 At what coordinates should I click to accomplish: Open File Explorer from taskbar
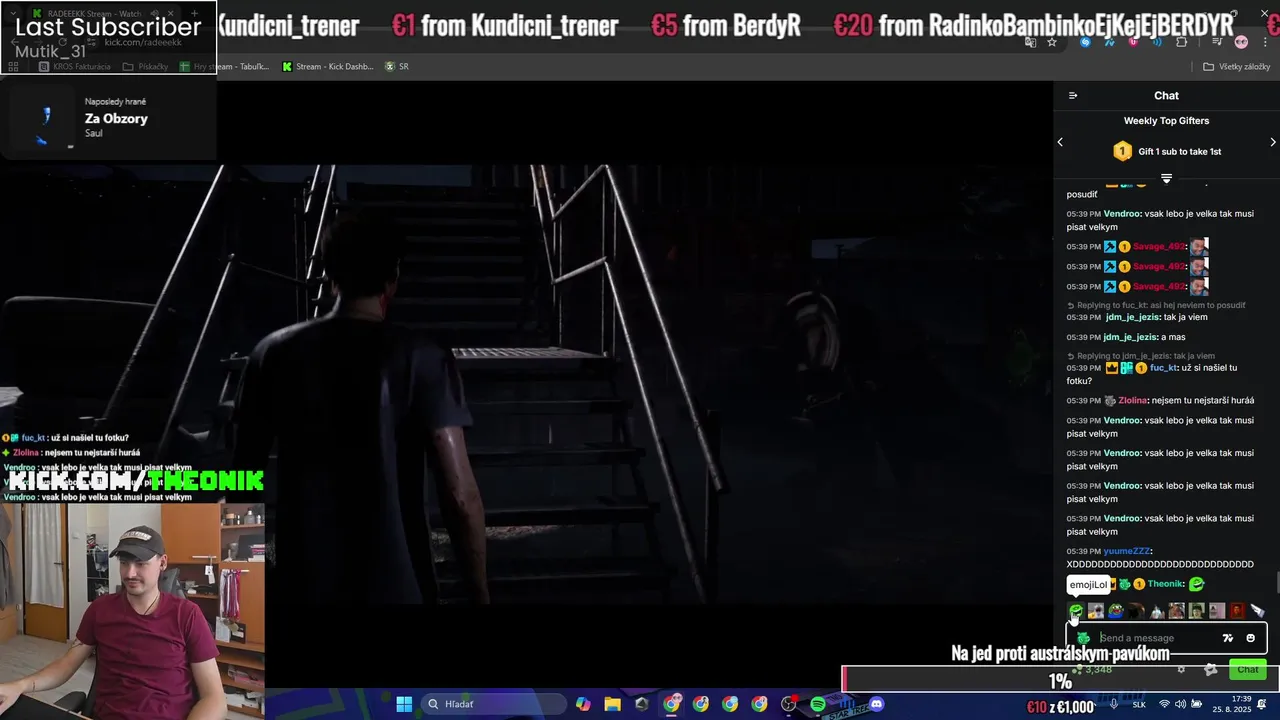click(x=612, y=704)
